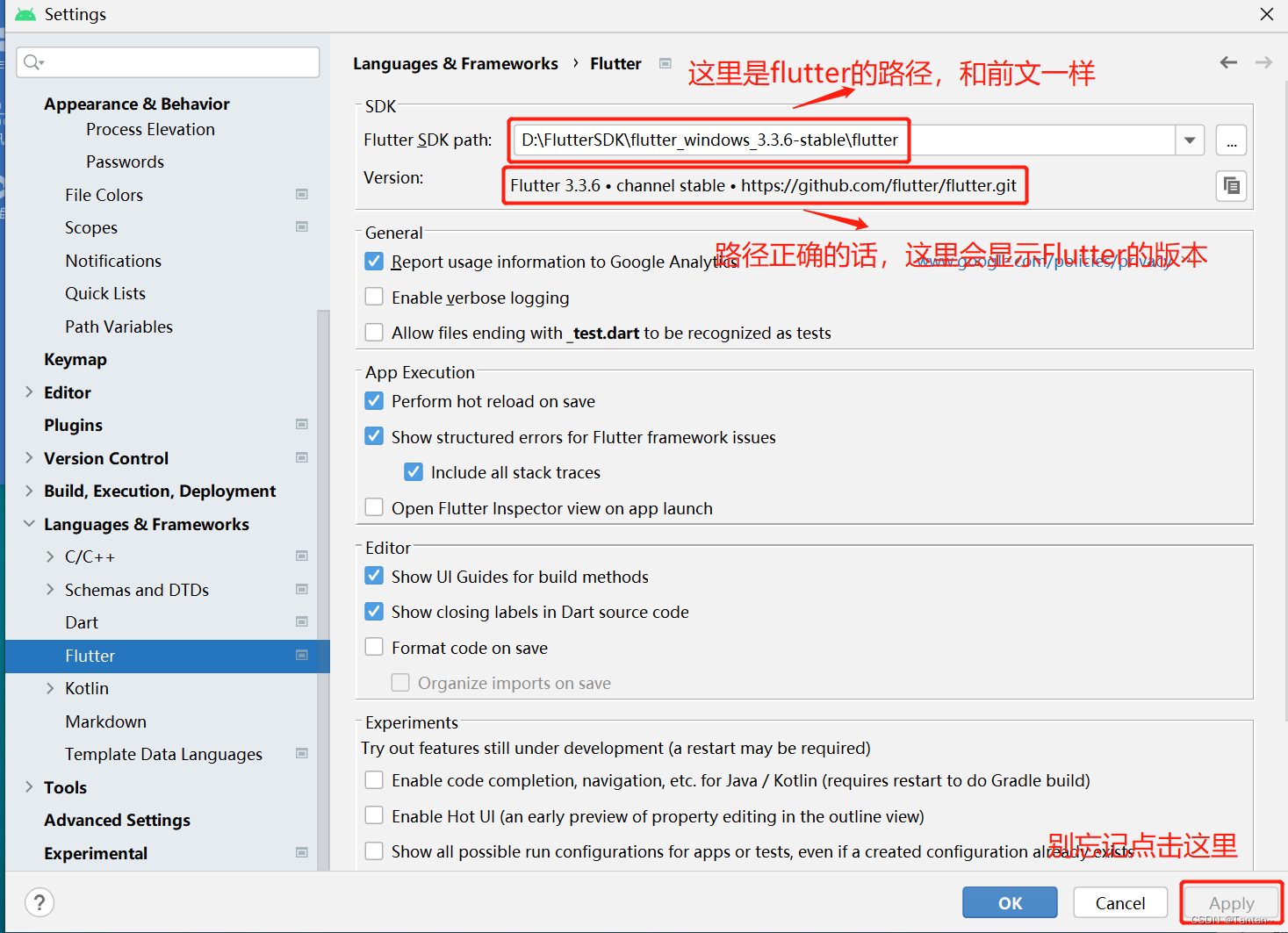This screenshot has width=1288, height=933.
Task: Click Languages & Frameworks in breadcrumb
Action: point(456,63)
